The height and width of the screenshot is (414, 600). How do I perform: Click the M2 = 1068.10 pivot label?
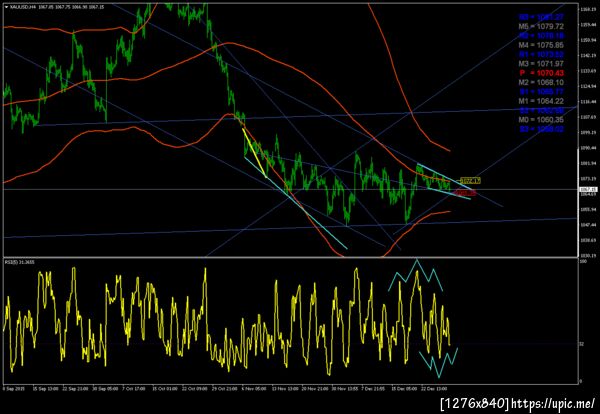pyautogui.click(x=541, y=82)
